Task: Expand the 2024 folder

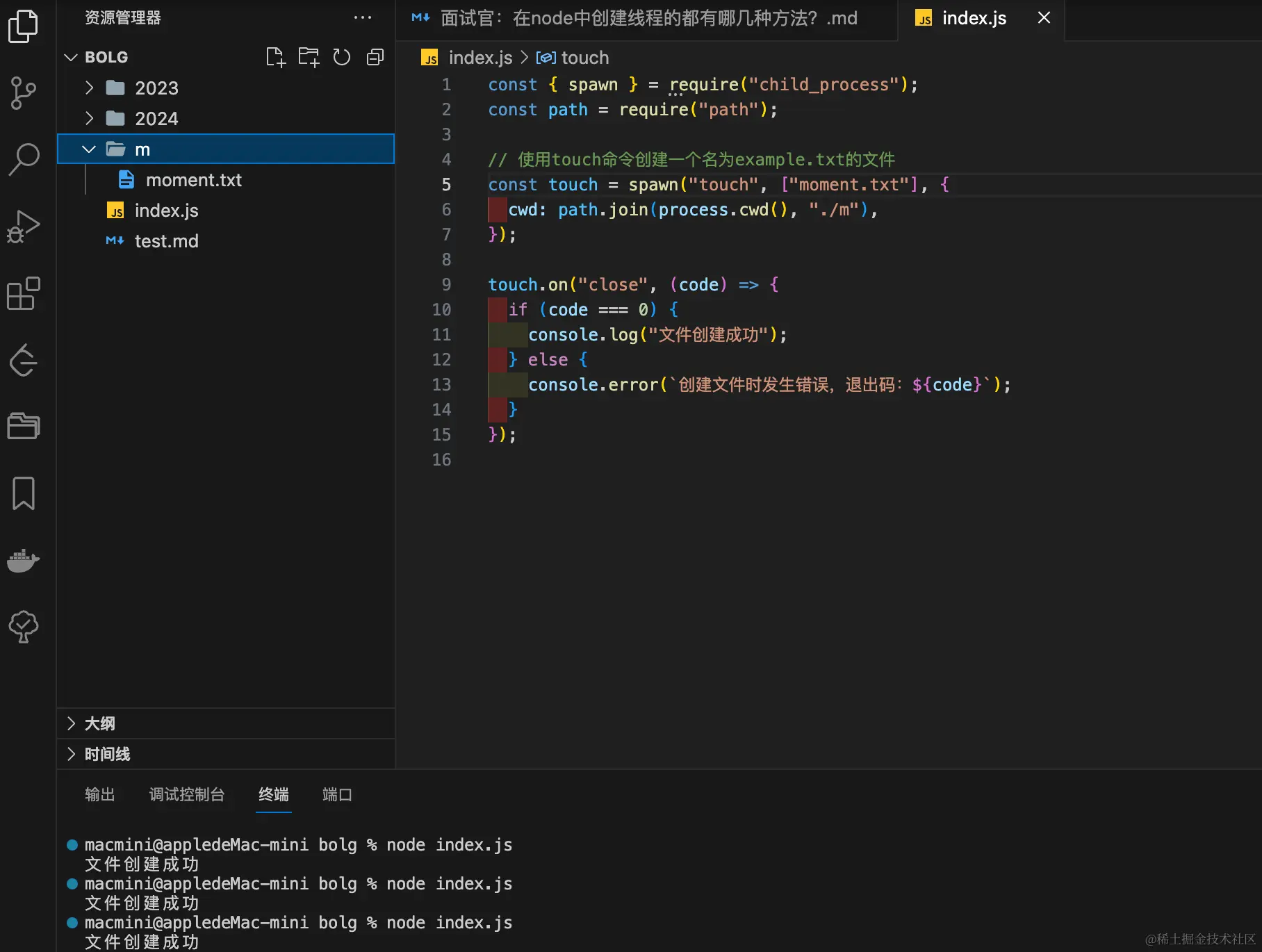Action: click(x=89, y=118)
